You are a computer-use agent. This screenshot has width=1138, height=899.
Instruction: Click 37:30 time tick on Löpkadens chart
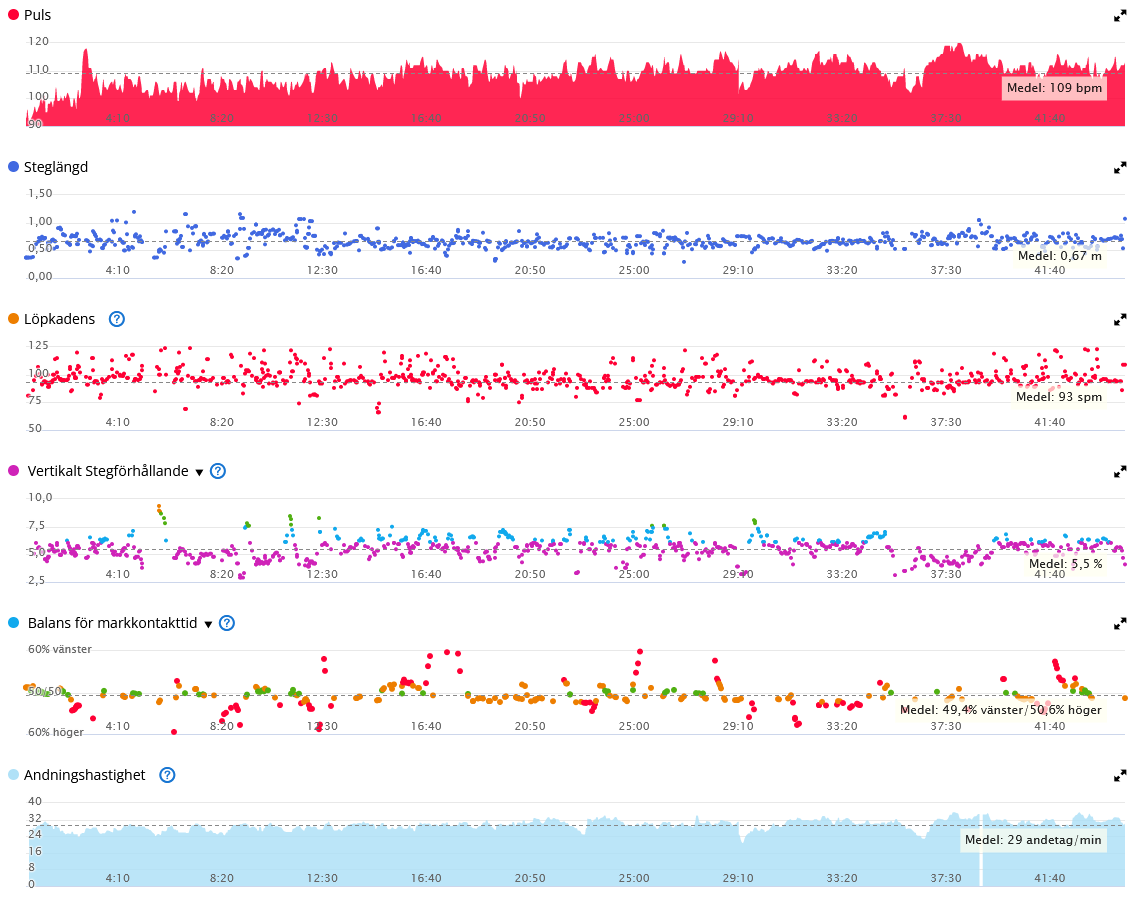pos(946,422)
